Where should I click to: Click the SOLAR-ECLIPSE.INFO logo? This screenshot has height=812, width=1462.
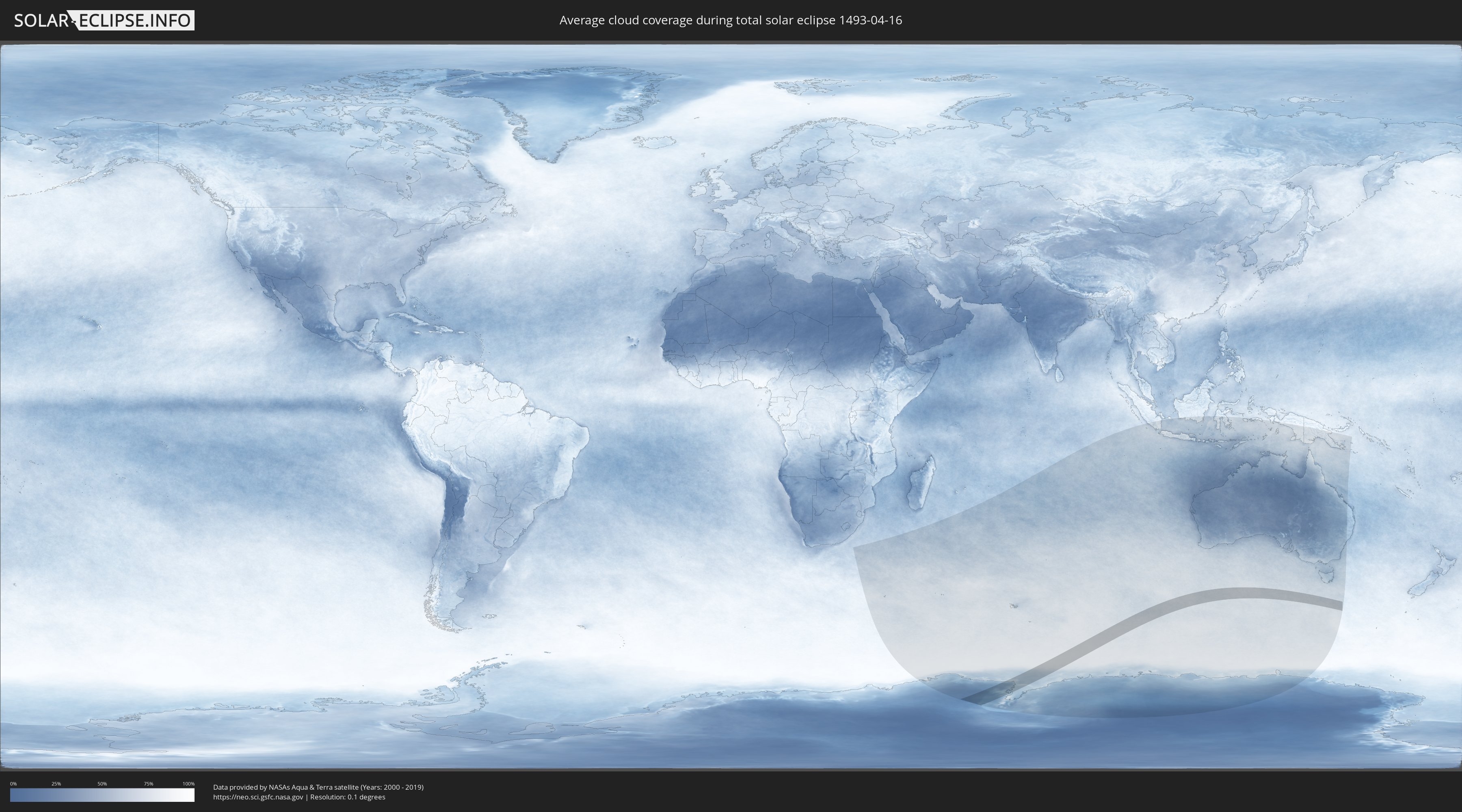click(x=104, y=20)
